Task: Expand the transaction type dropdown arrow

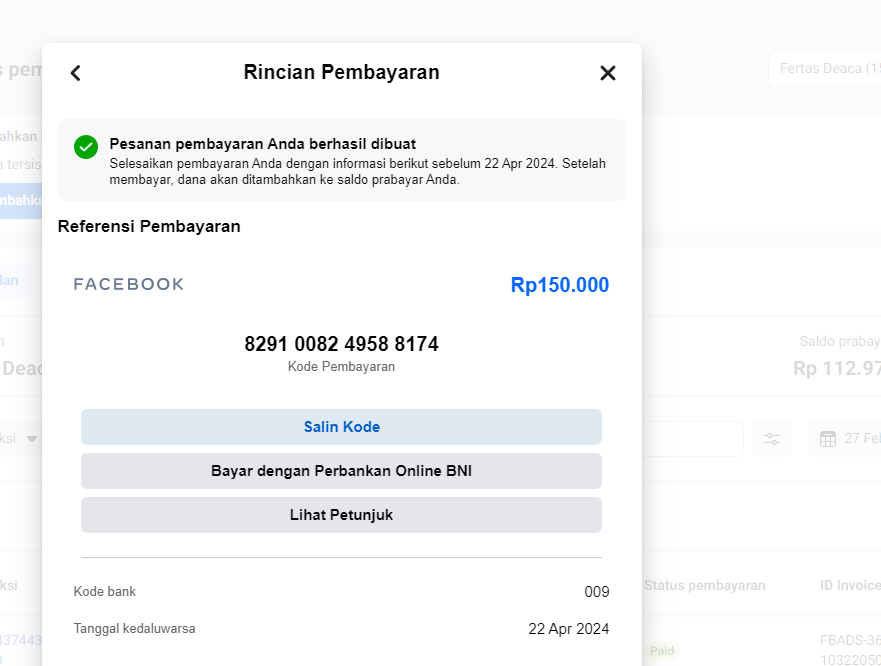Action: [32, 439]
